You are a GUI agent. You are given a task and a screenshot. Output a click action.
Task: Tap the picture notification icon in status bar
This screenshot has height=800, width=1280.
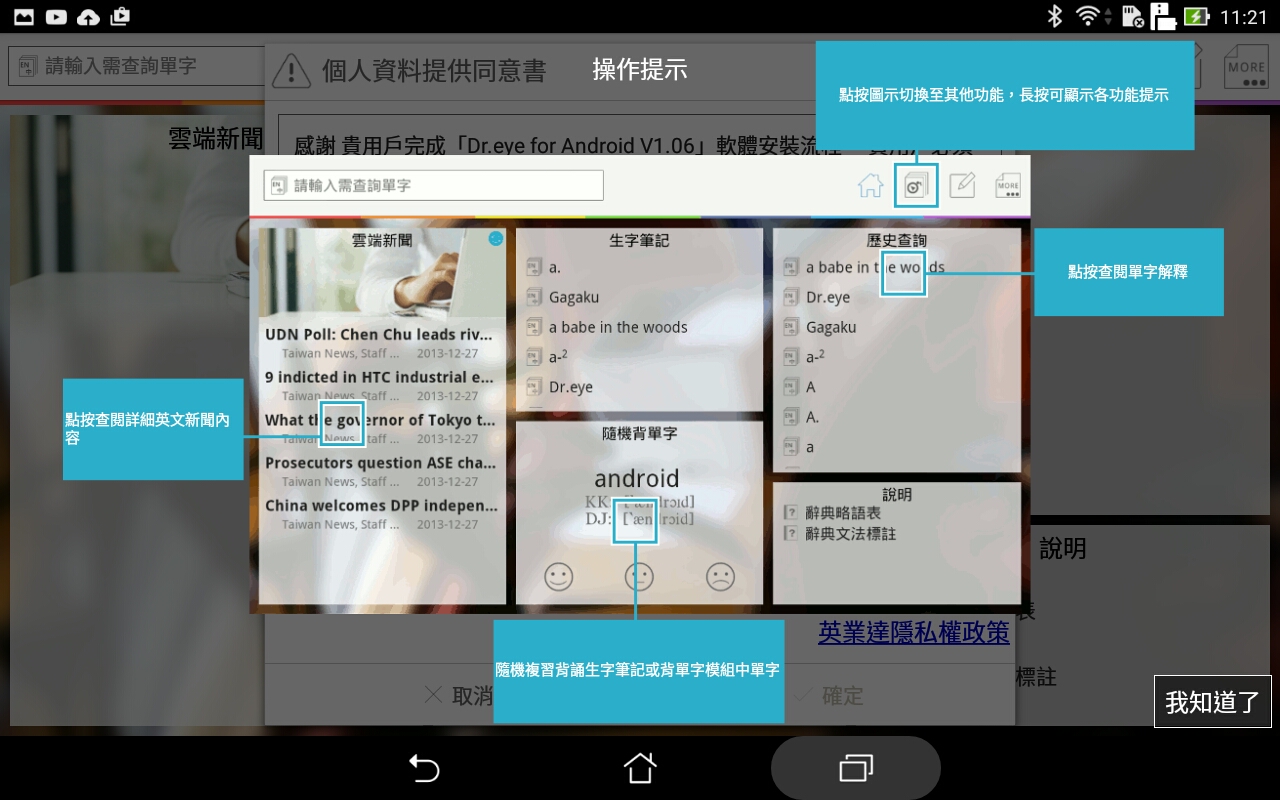pos(24,16)
